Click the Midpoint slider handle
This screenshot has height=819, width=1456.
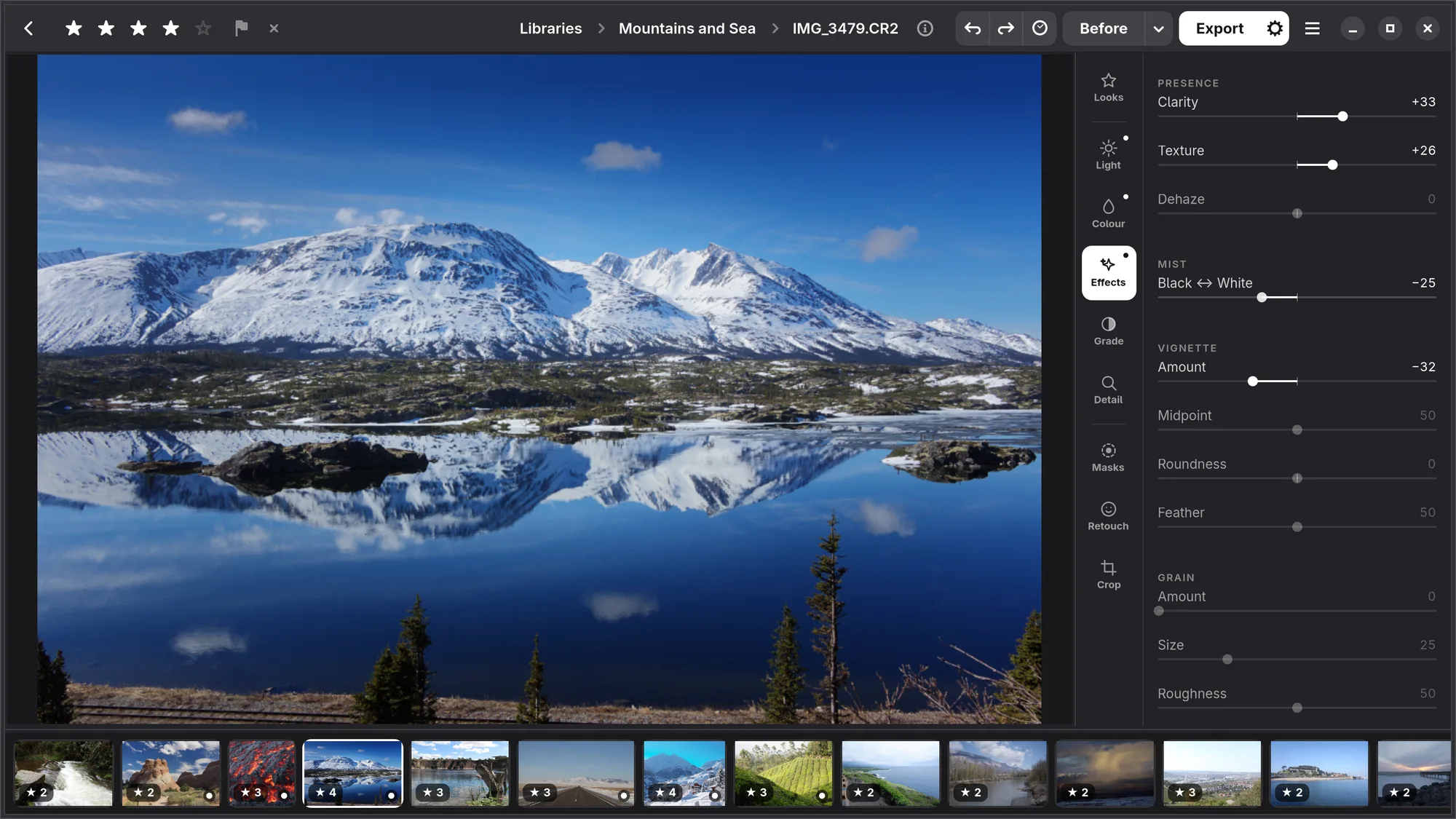click(1297, 430)
